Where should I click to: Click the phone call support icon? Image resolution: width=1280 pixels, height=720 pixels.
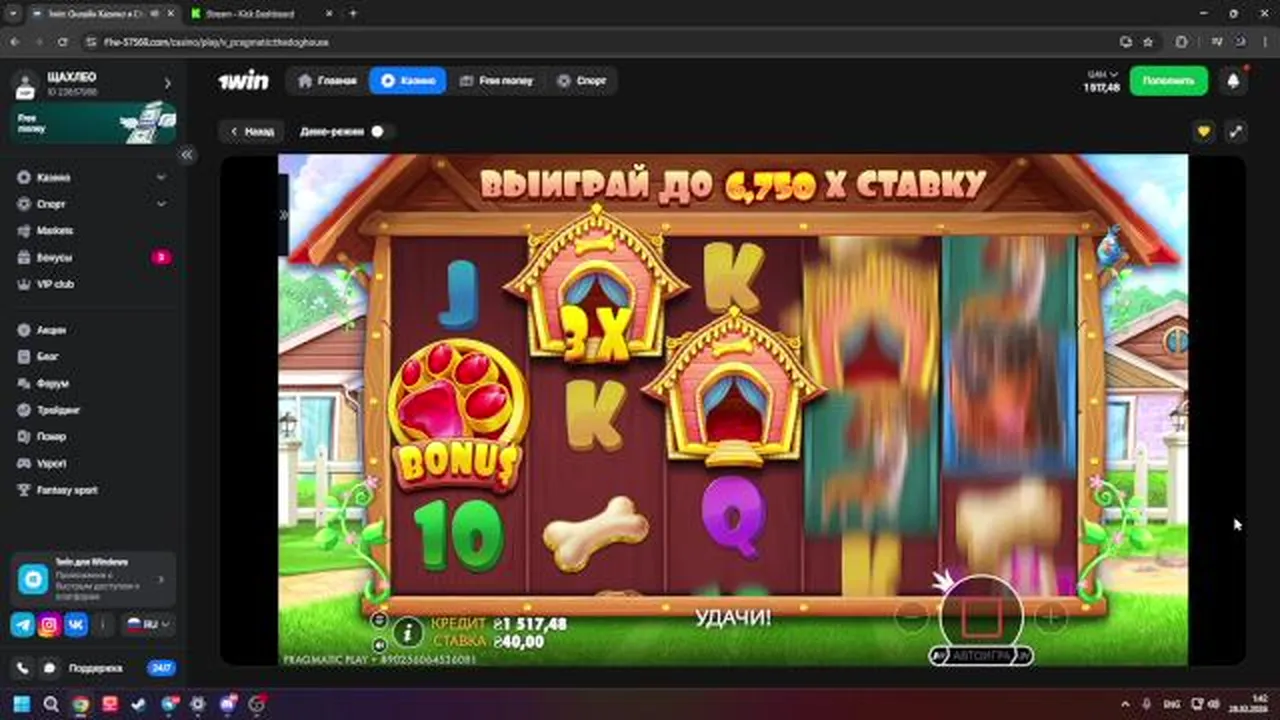(23, 668)
